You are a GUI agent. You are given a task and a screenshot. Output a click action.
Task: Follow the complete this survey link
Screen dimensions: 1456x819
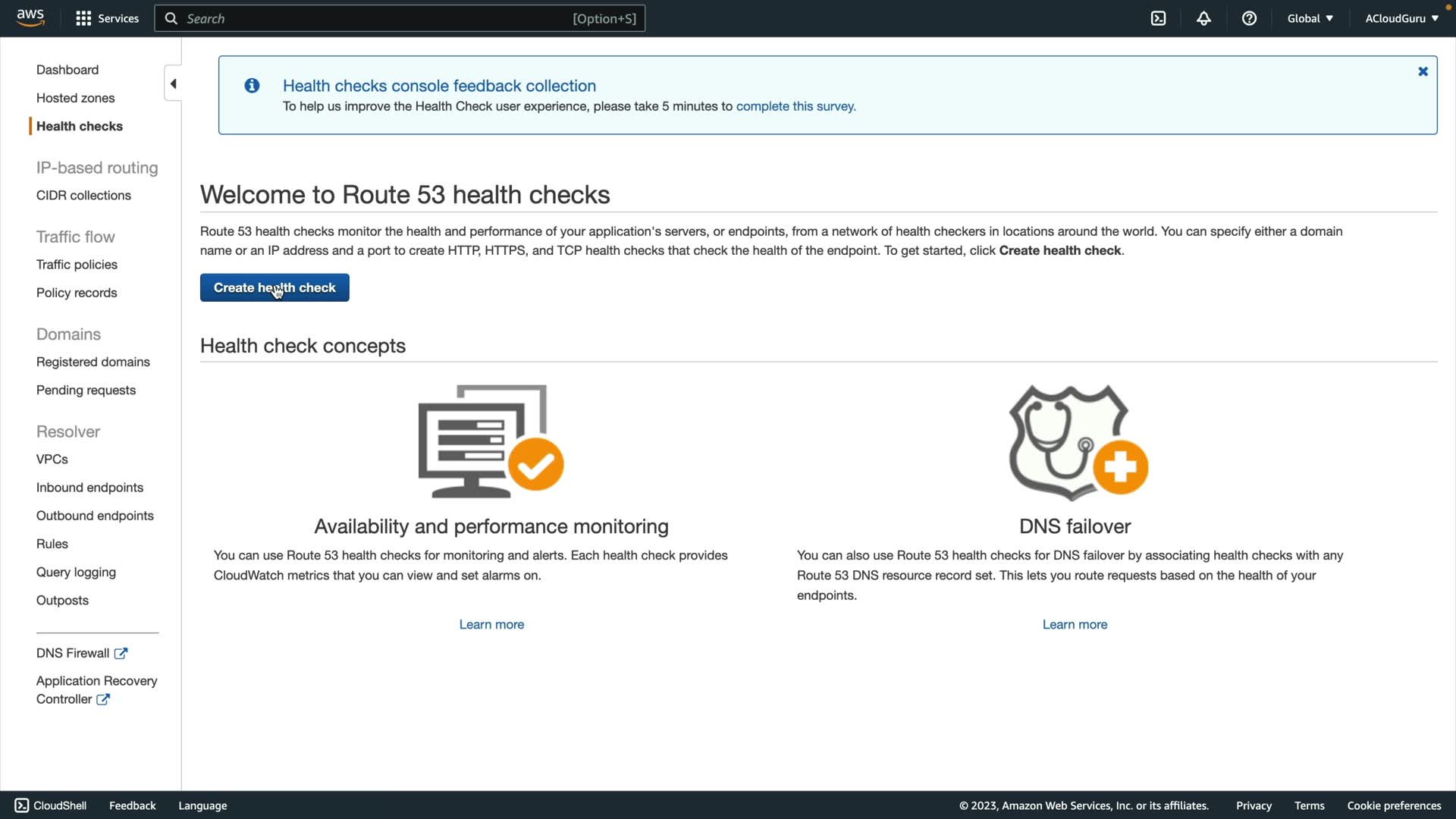(x=795, y=106)
